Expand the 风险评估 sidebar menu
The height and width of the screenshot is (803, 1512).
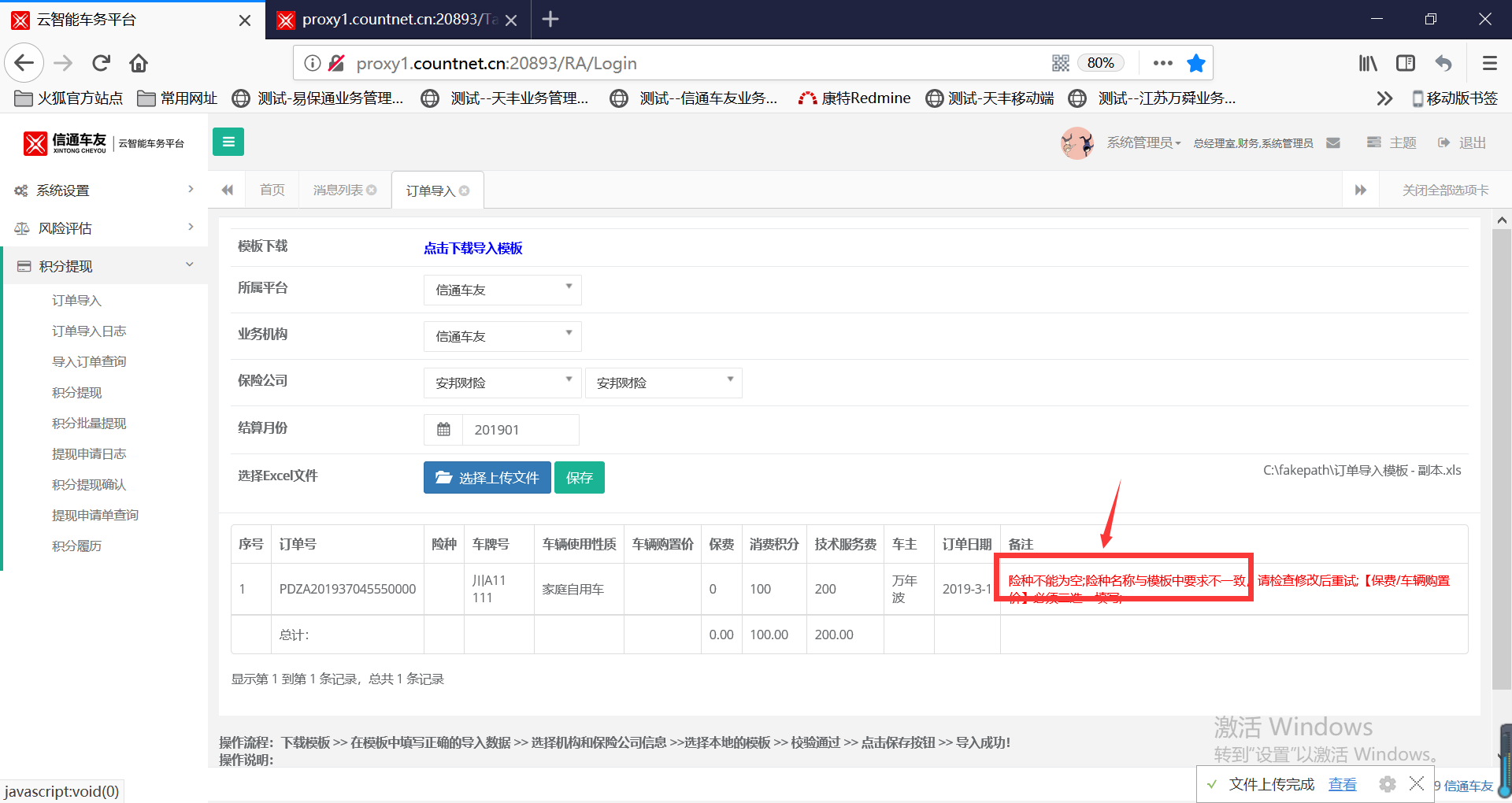[102, 228]
